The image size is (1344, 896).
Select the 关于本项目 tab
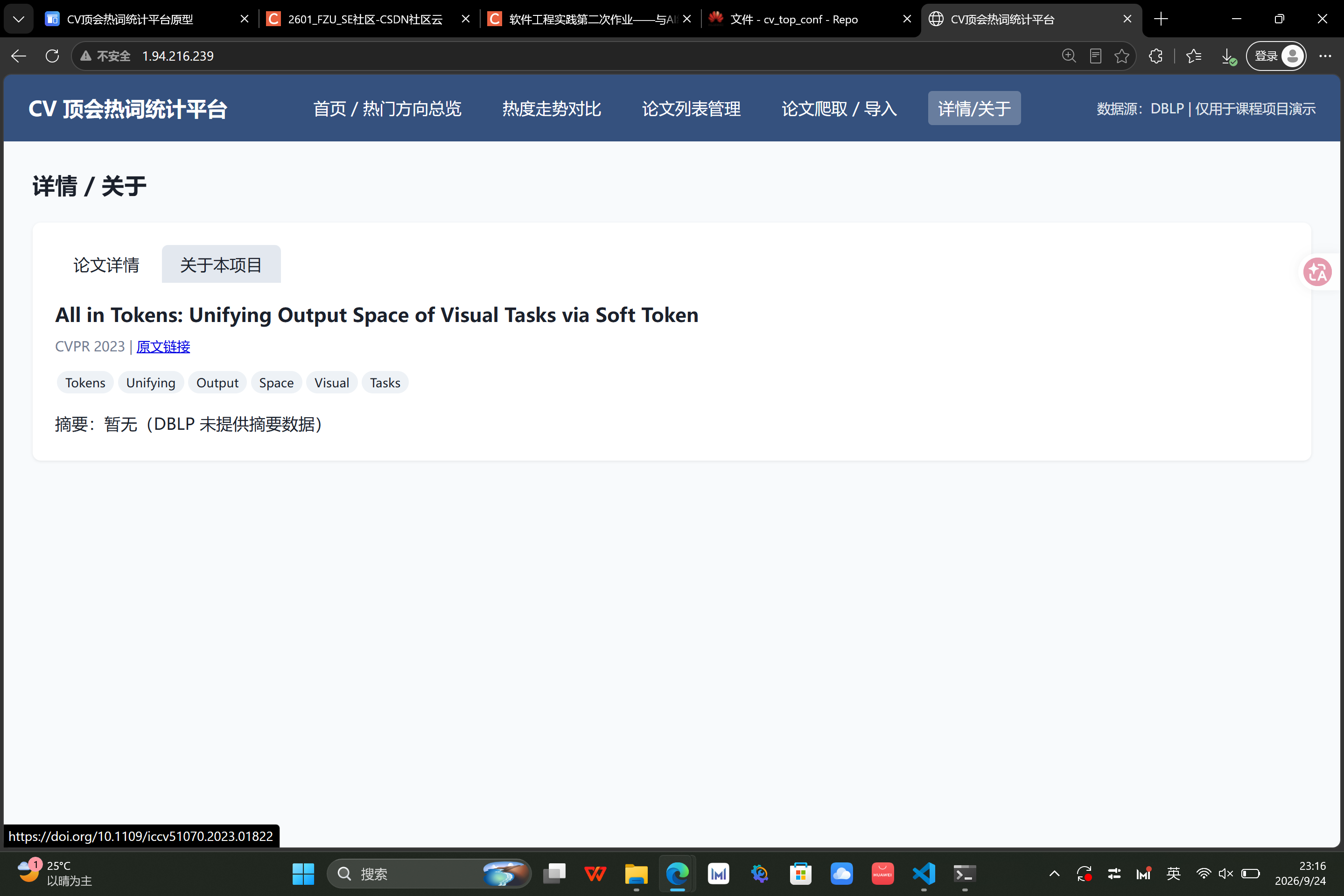point(221,265)
